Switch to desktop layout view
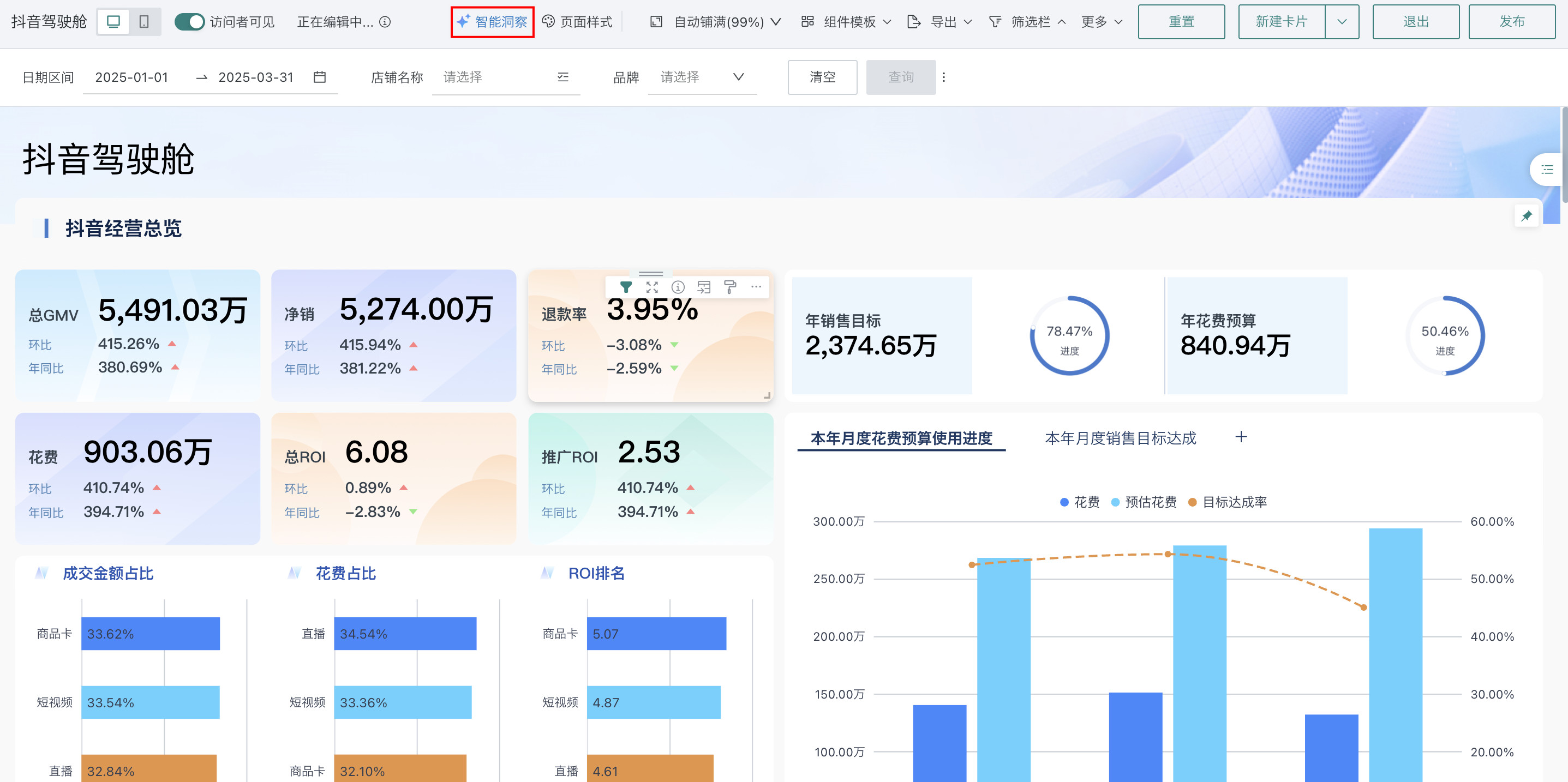This screenshot has height=782, width=1568. (x=113, y=22)
